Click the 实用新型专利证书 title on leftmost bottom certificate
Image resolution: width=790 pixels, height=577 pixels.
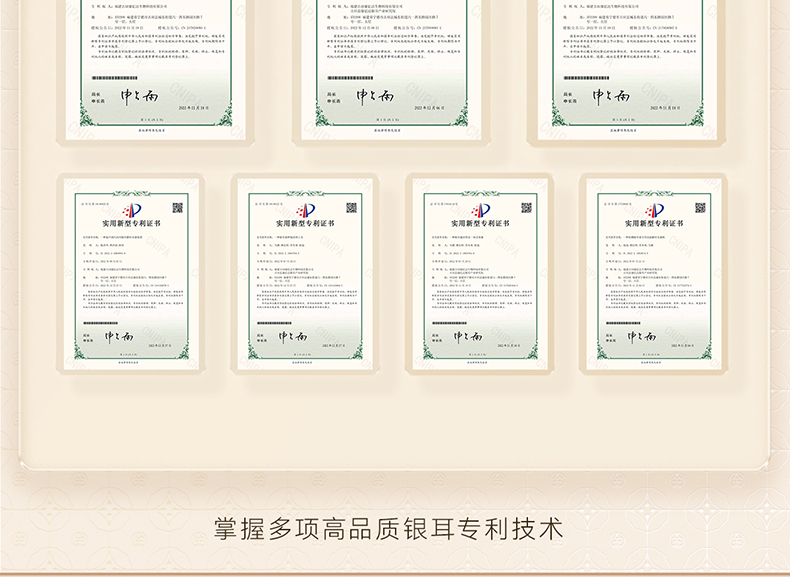131,226
